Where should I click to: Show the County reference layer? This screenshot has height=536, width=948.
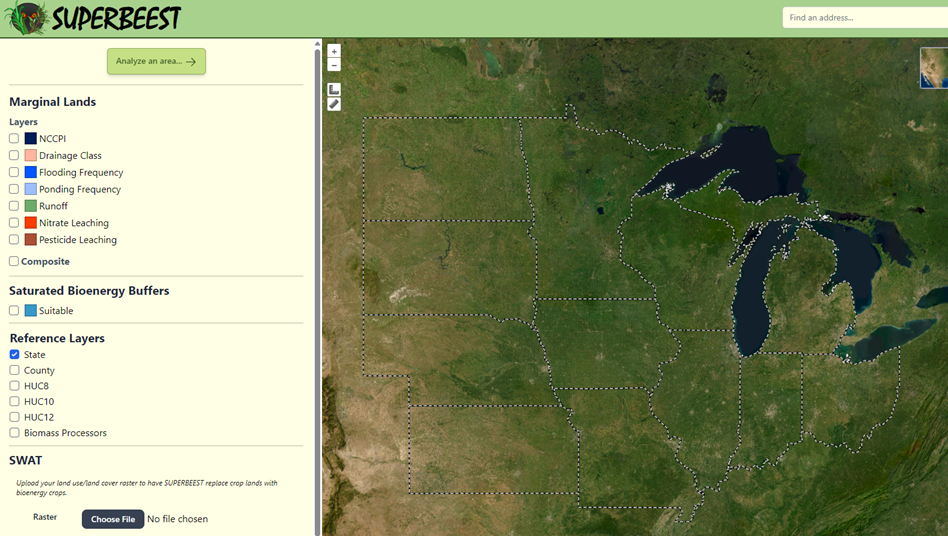pyautogui.click(x=15, y=370)
